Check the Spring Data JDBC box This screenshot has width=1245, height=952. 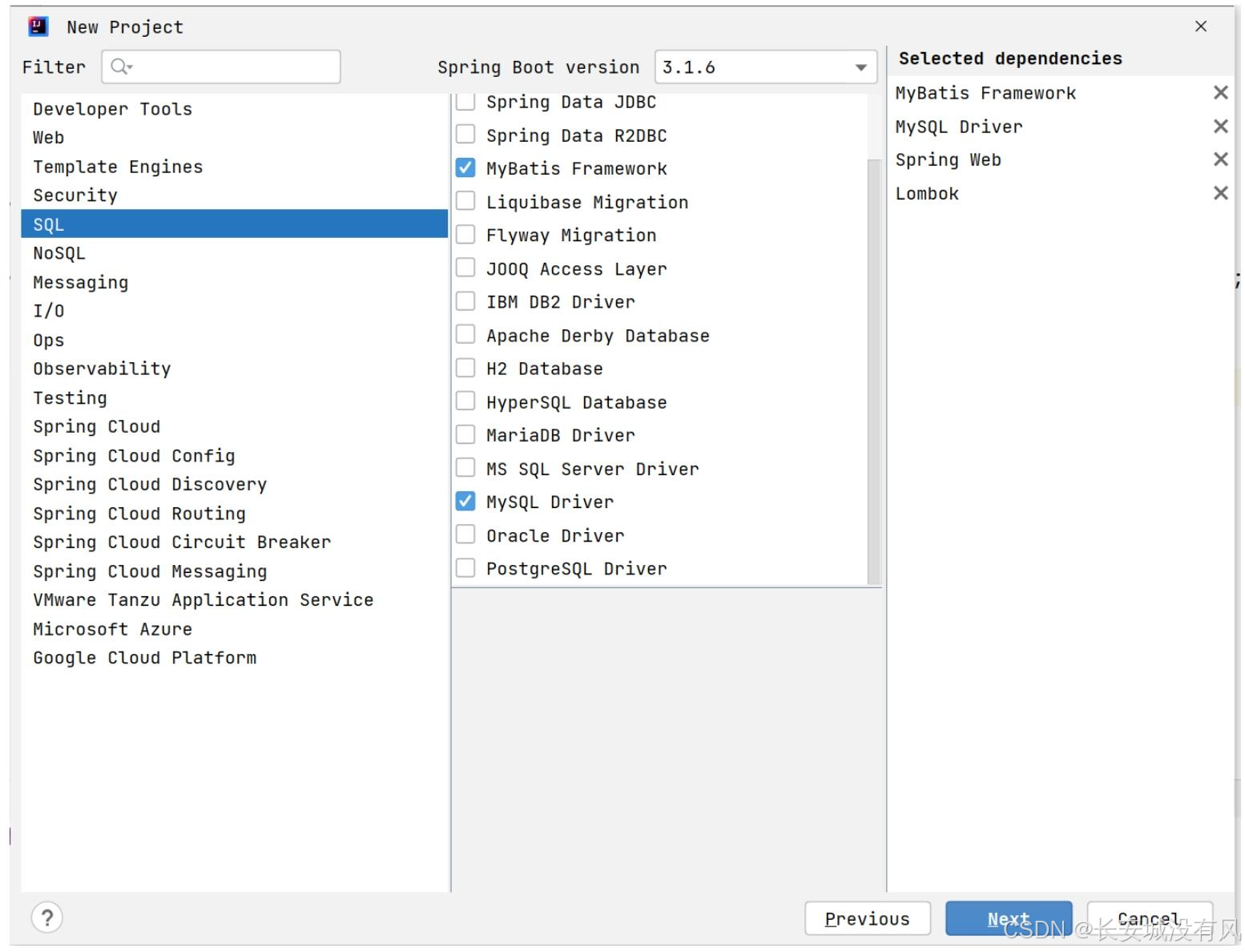click(x=465, y=102)
